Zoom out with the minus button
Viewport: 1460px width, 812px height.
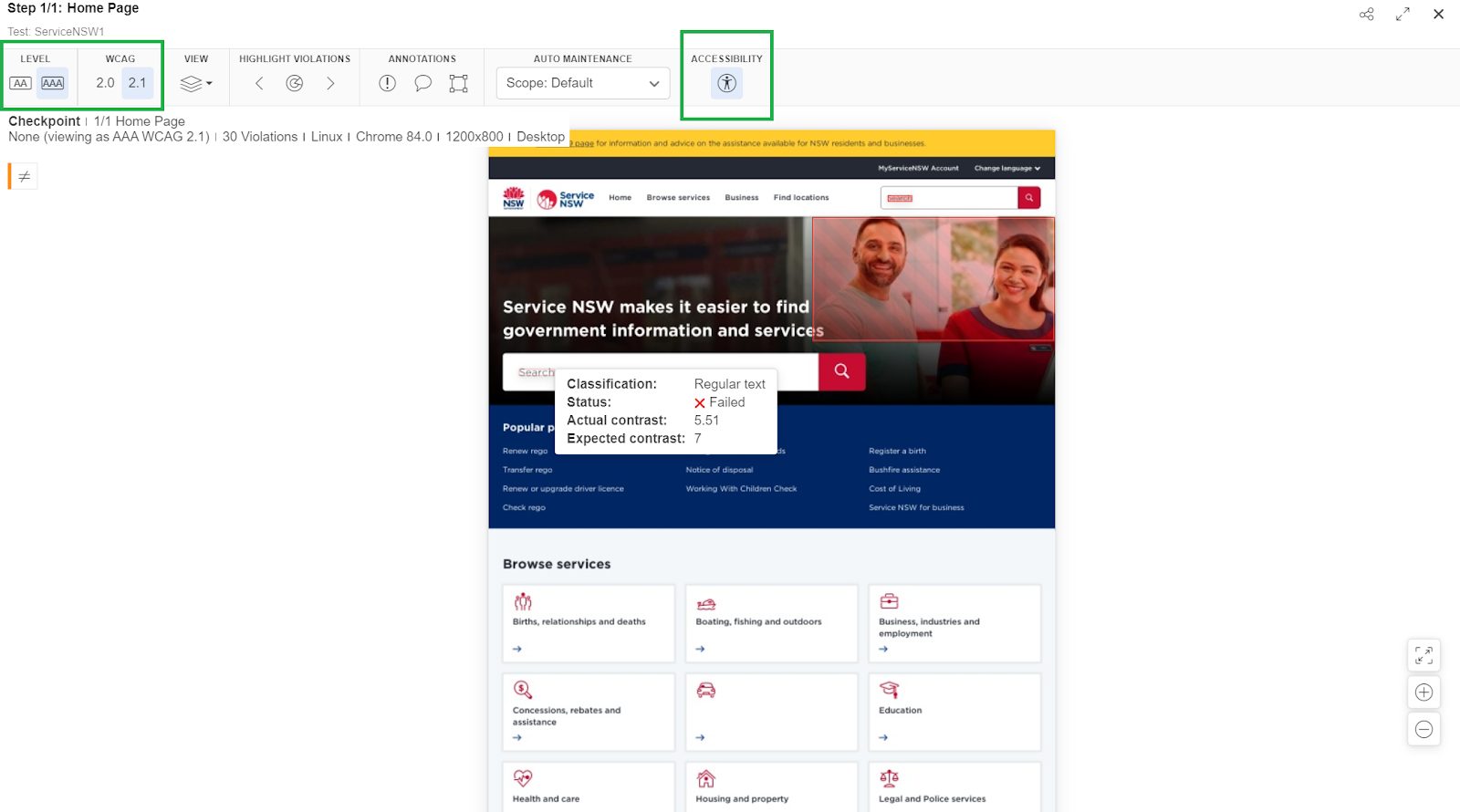tap(1423, 729)
